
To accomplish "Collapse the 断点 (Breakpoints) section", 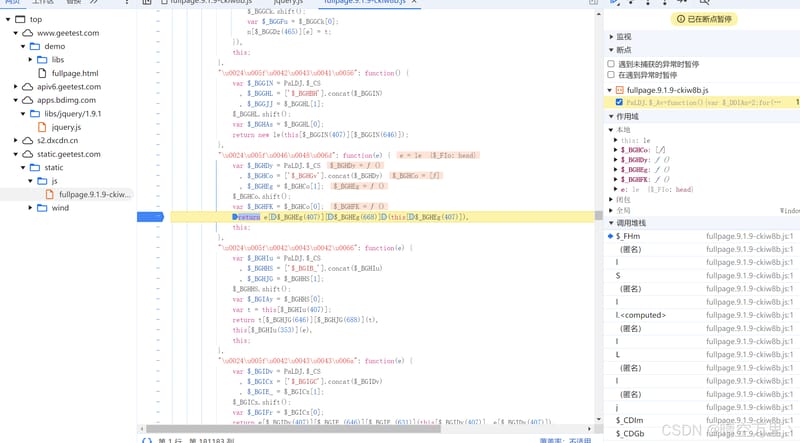I will [x=611, y=50].
